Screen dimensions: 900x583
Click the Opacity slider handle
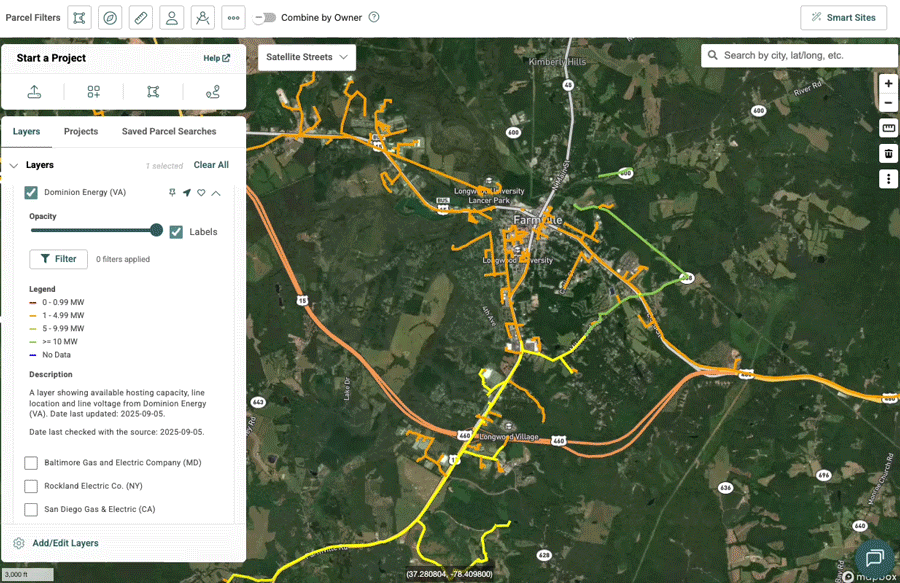156,230
